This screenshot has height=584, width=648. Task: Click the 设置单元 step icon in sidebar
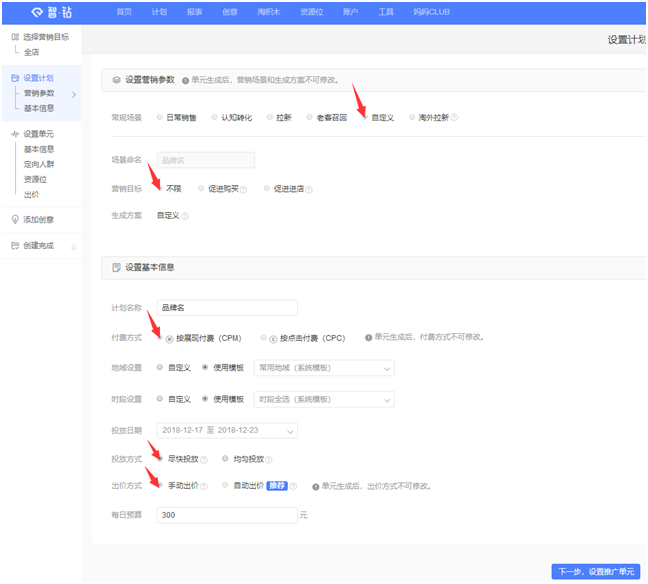coord(14,134)
